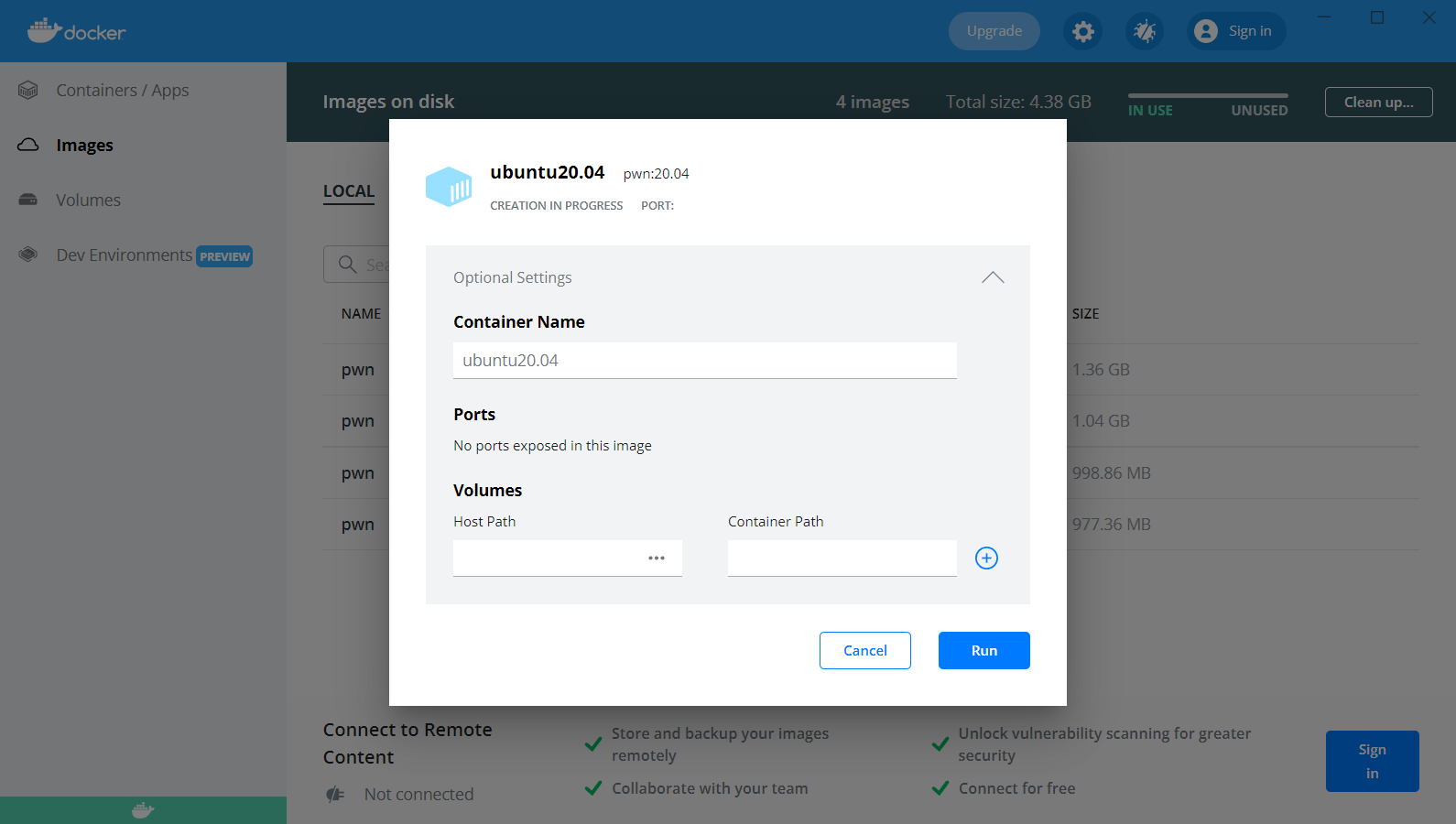Image resolution: width=1456 pixels, height=824 pixels.
Task: Go to Volumes section
Action: coord(88,200)
